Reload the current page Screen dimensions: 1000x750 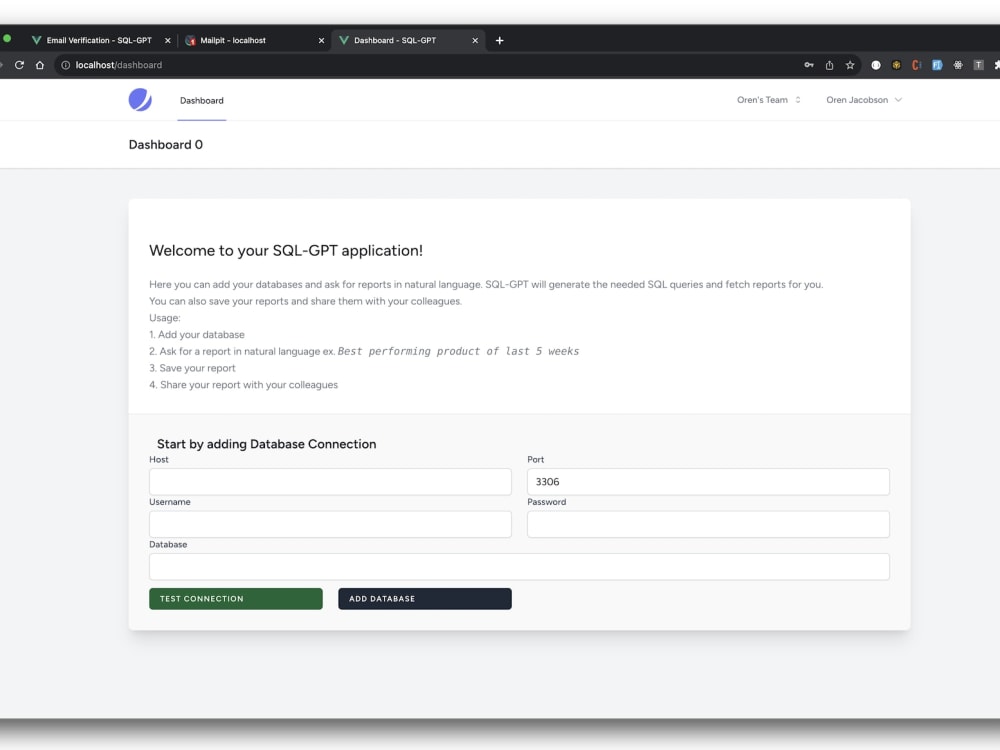pyautogui.click(x=19, y=64)
